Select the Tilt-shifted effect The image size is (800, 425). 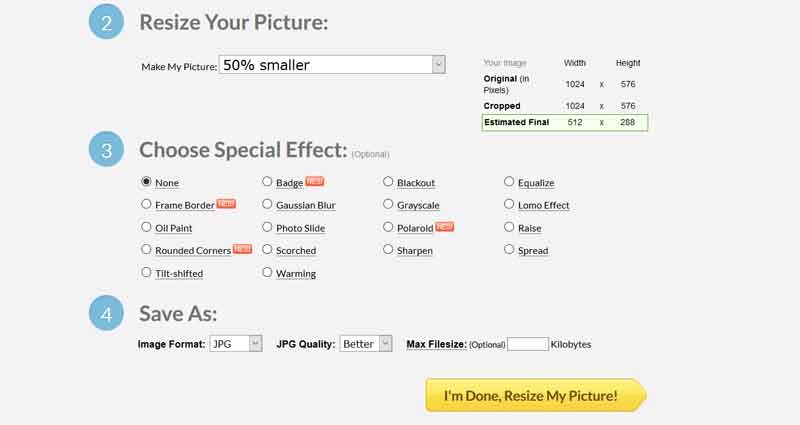[147, 272]
